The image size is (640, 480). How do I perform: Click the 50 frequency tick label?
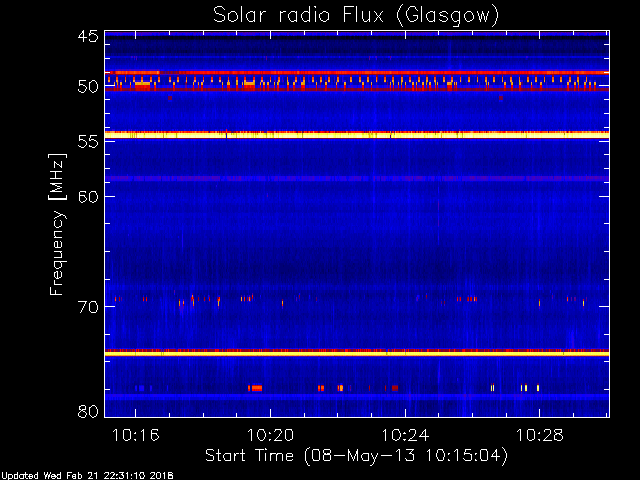coord(88,87)
